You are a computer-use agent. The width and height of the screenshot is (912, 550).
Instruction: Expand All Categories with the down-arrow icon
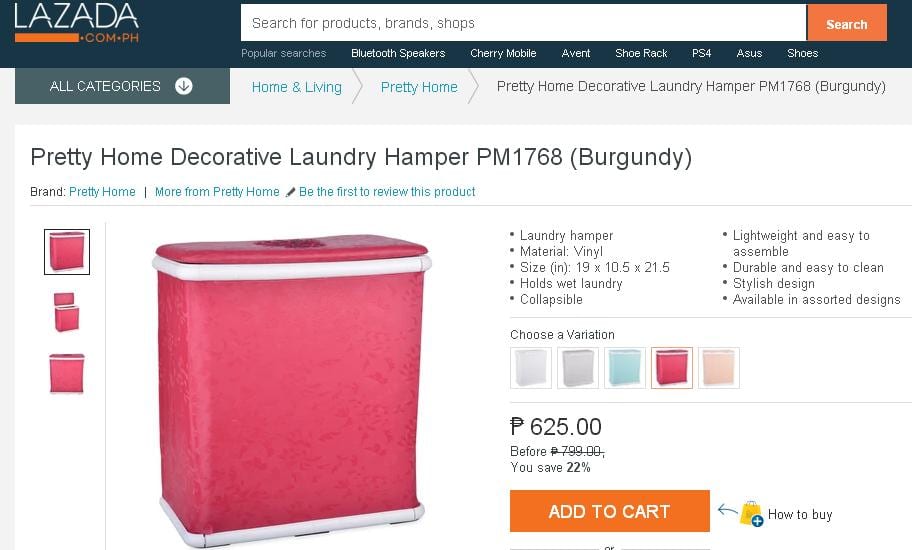184,86
